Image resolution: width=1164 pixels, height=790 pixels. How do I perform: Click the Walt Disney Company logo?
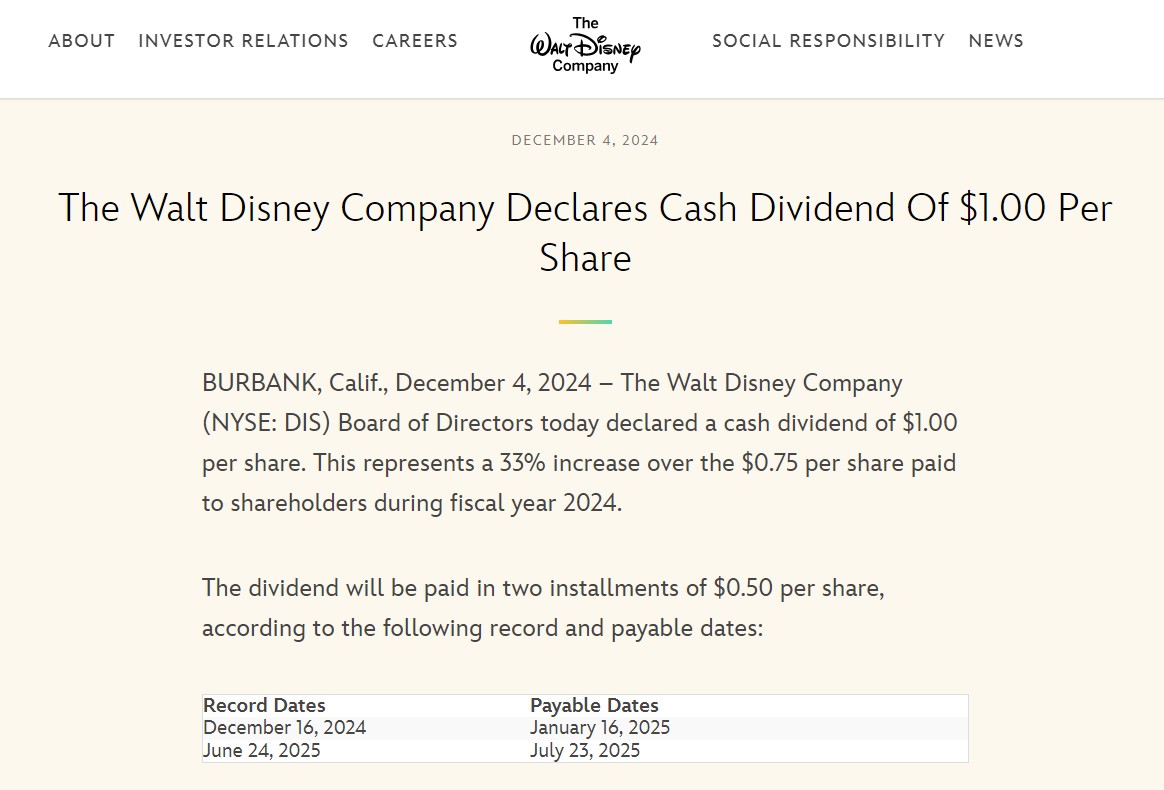click(585, 45)
